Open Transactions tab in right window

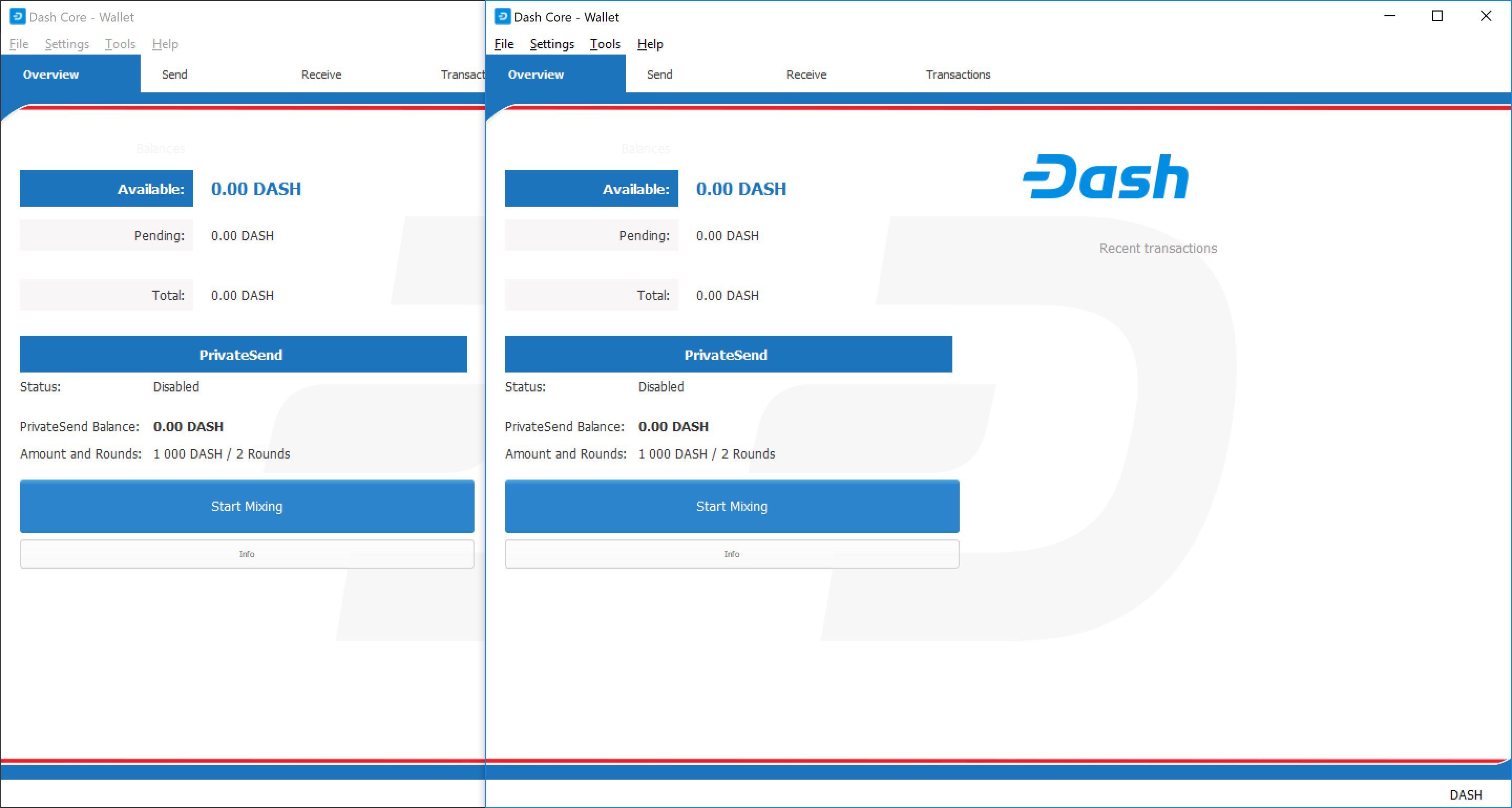958,75
